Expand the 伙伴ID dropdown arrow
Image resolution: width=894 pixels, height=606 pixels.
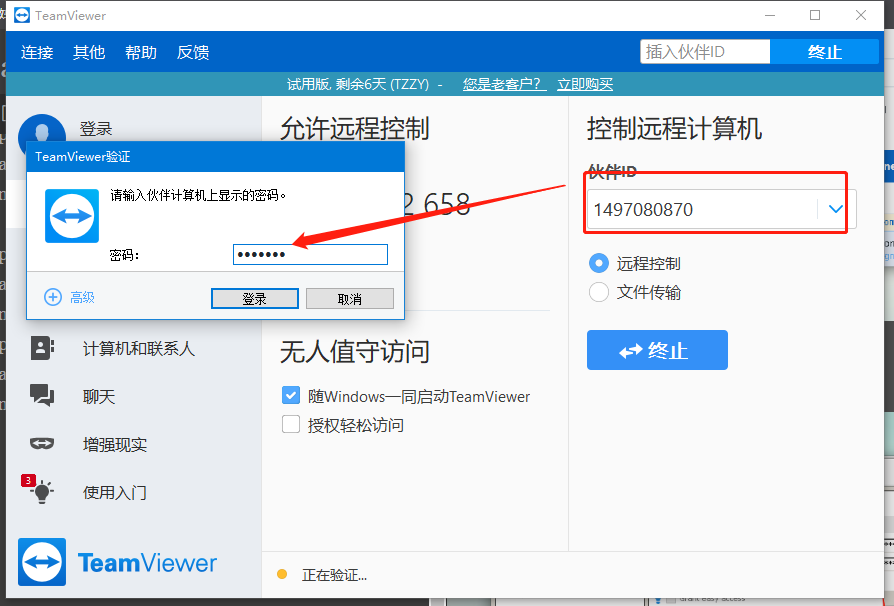[836, 209]
